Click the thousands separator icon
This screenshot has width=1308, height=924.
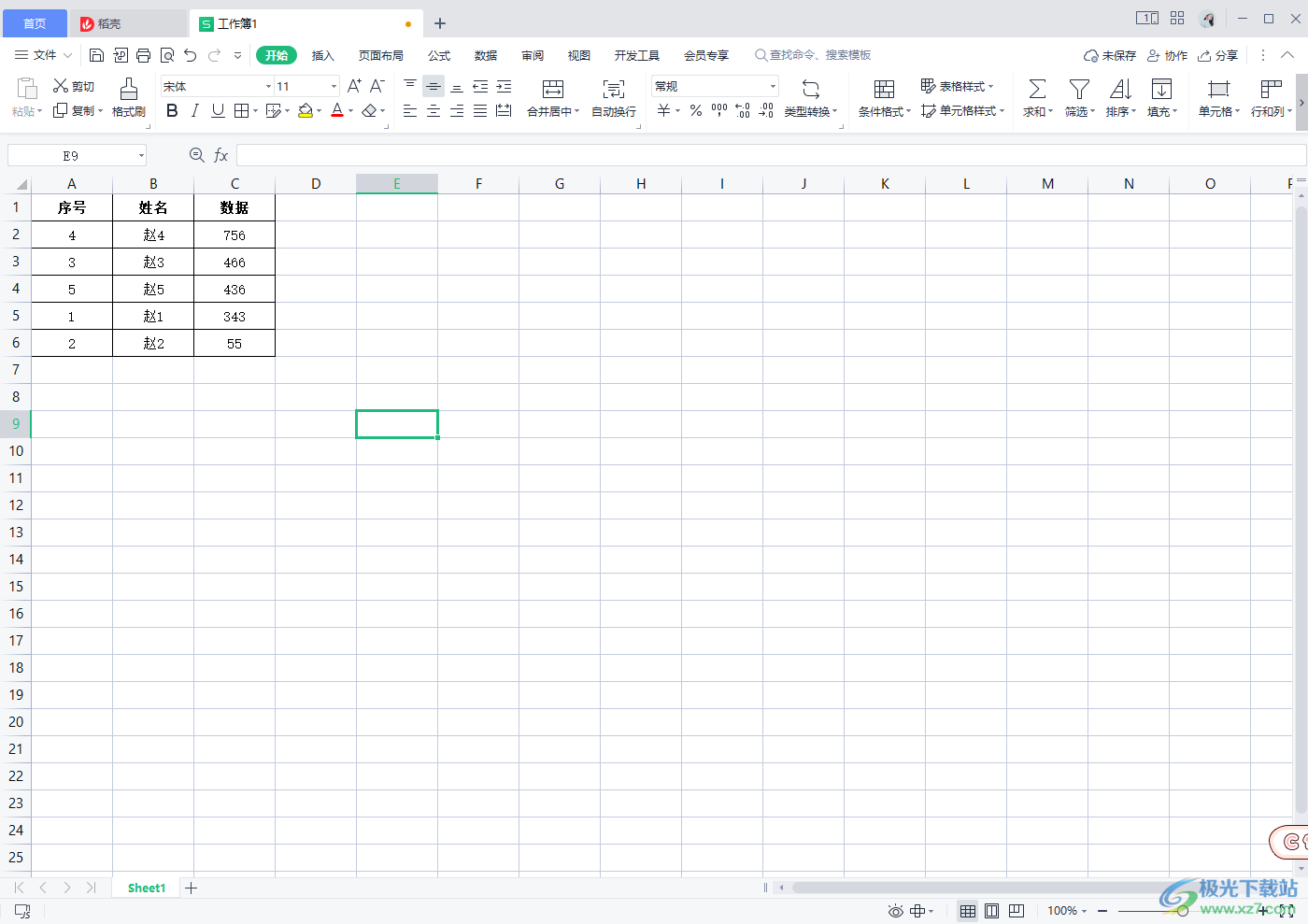click(719, 111)
